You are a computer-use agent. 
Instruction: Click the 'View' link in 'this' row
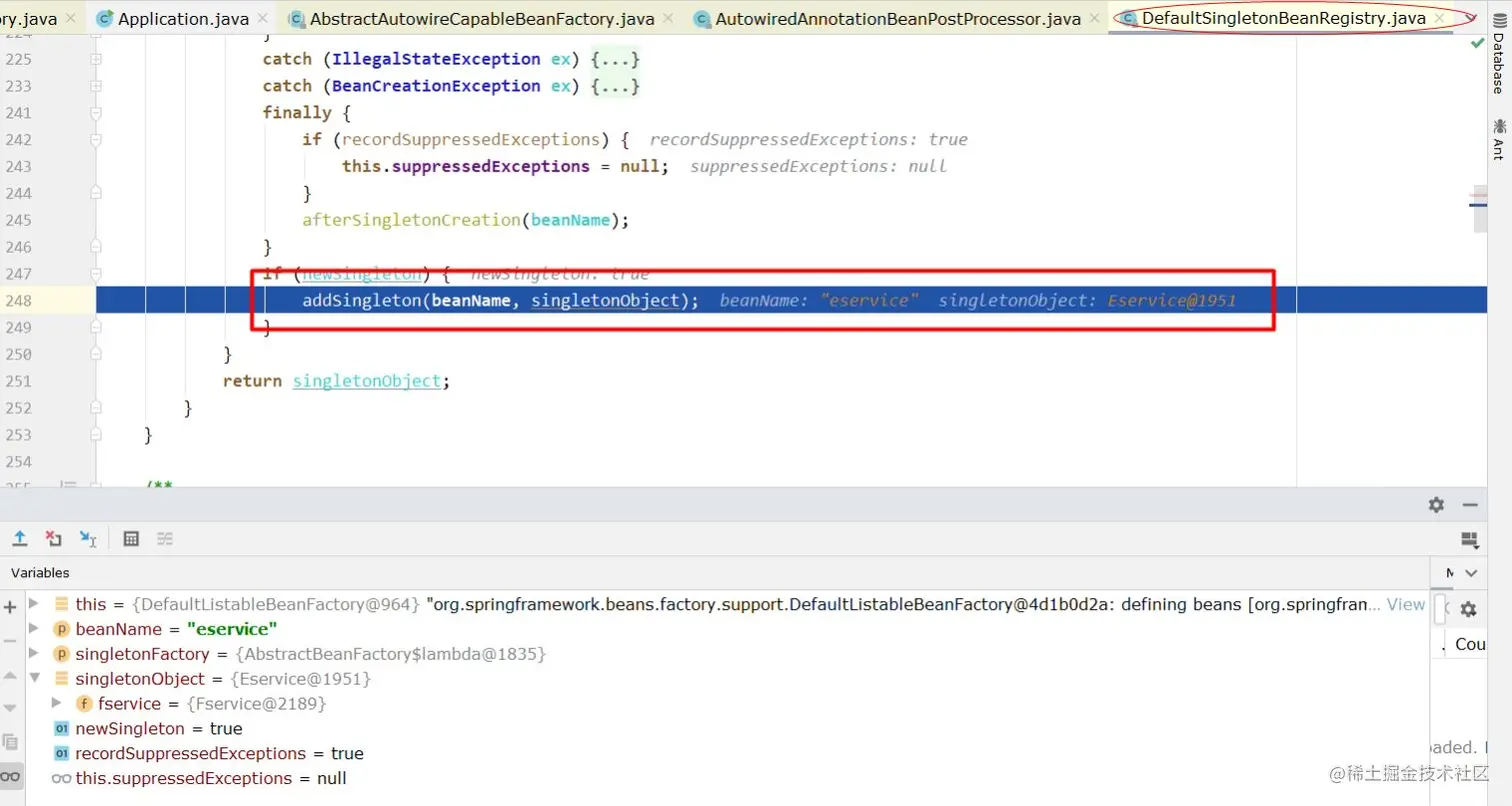(x=1405, y=604)
